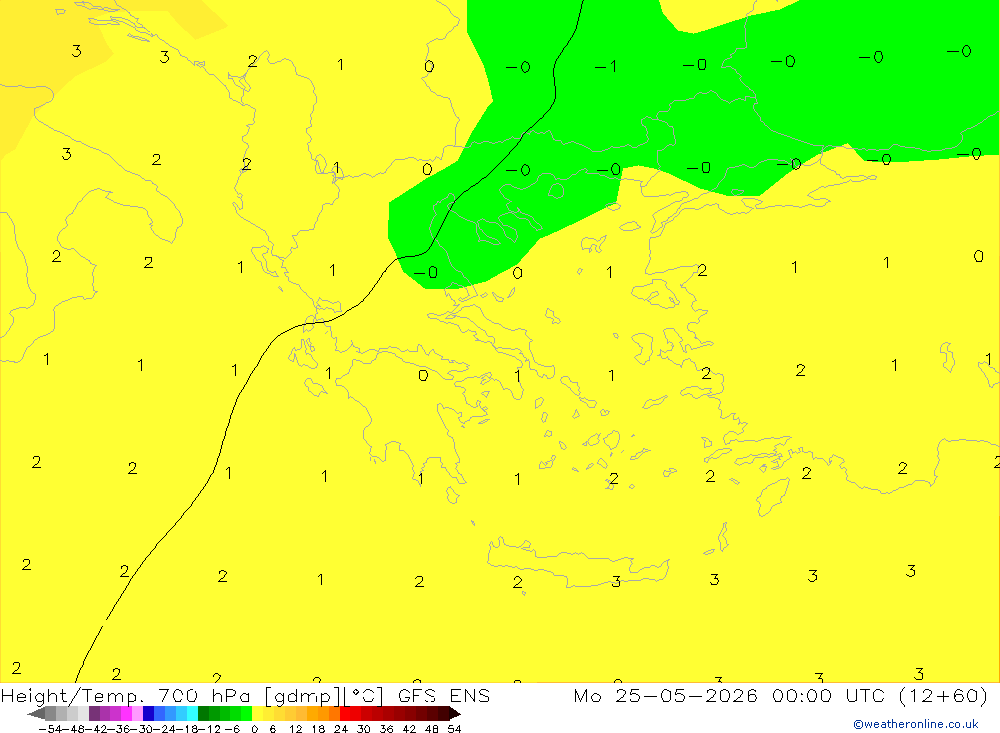The image size is (1000, 733).
Task: Click the dark purple swatch in the color scale
Action: [x=94, y=714]
